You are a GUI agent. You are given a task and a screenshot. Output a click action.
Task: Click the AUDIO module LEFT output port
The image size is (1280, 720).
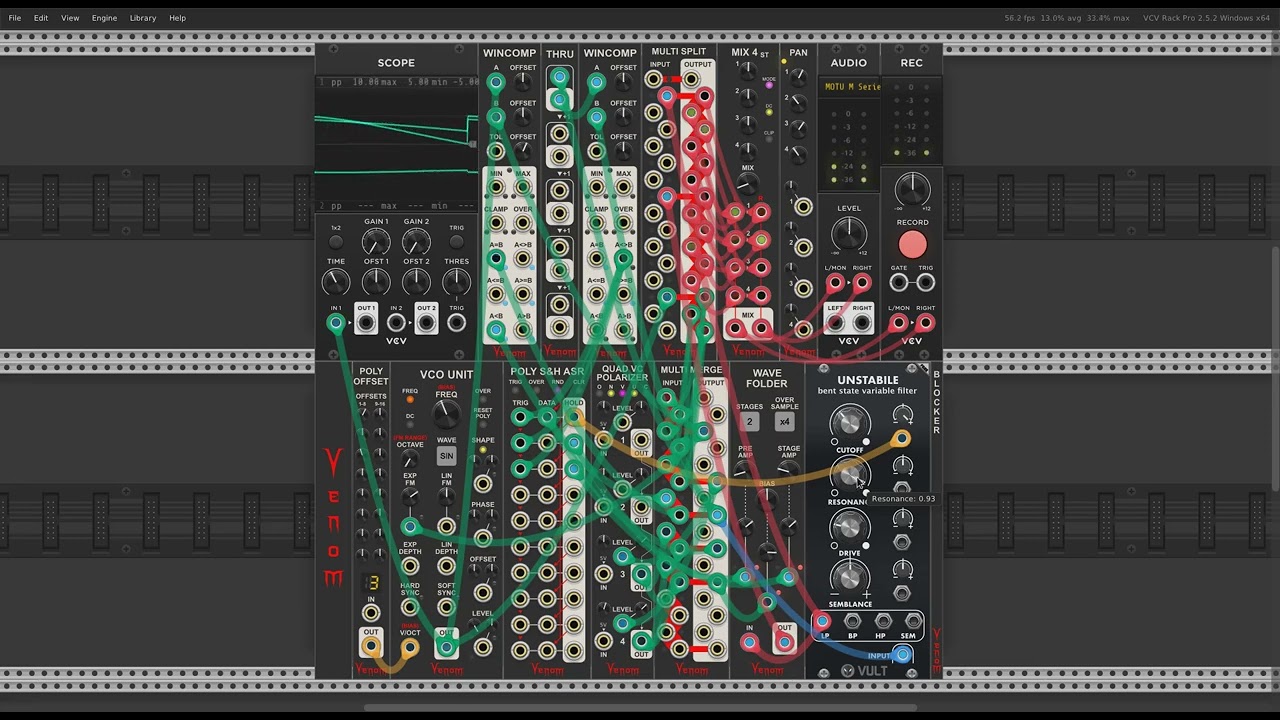click(835, 323)
